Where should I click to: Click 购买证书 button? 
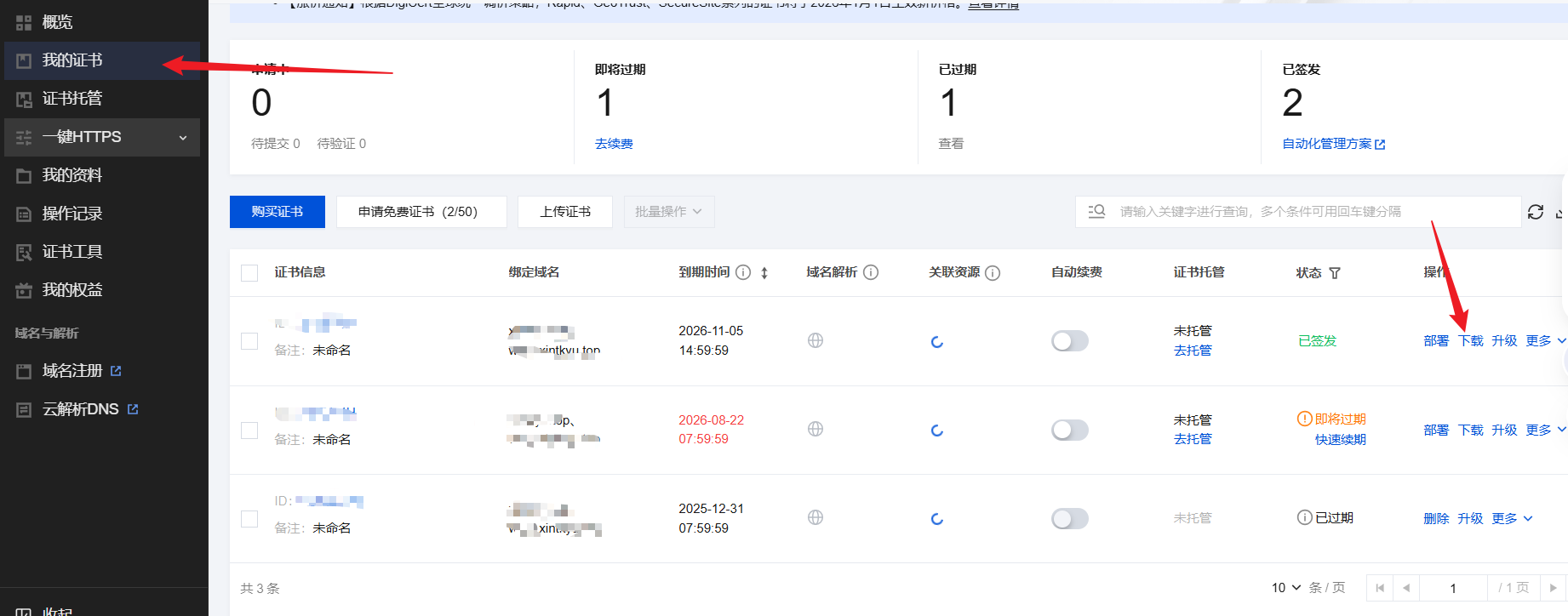278,212
